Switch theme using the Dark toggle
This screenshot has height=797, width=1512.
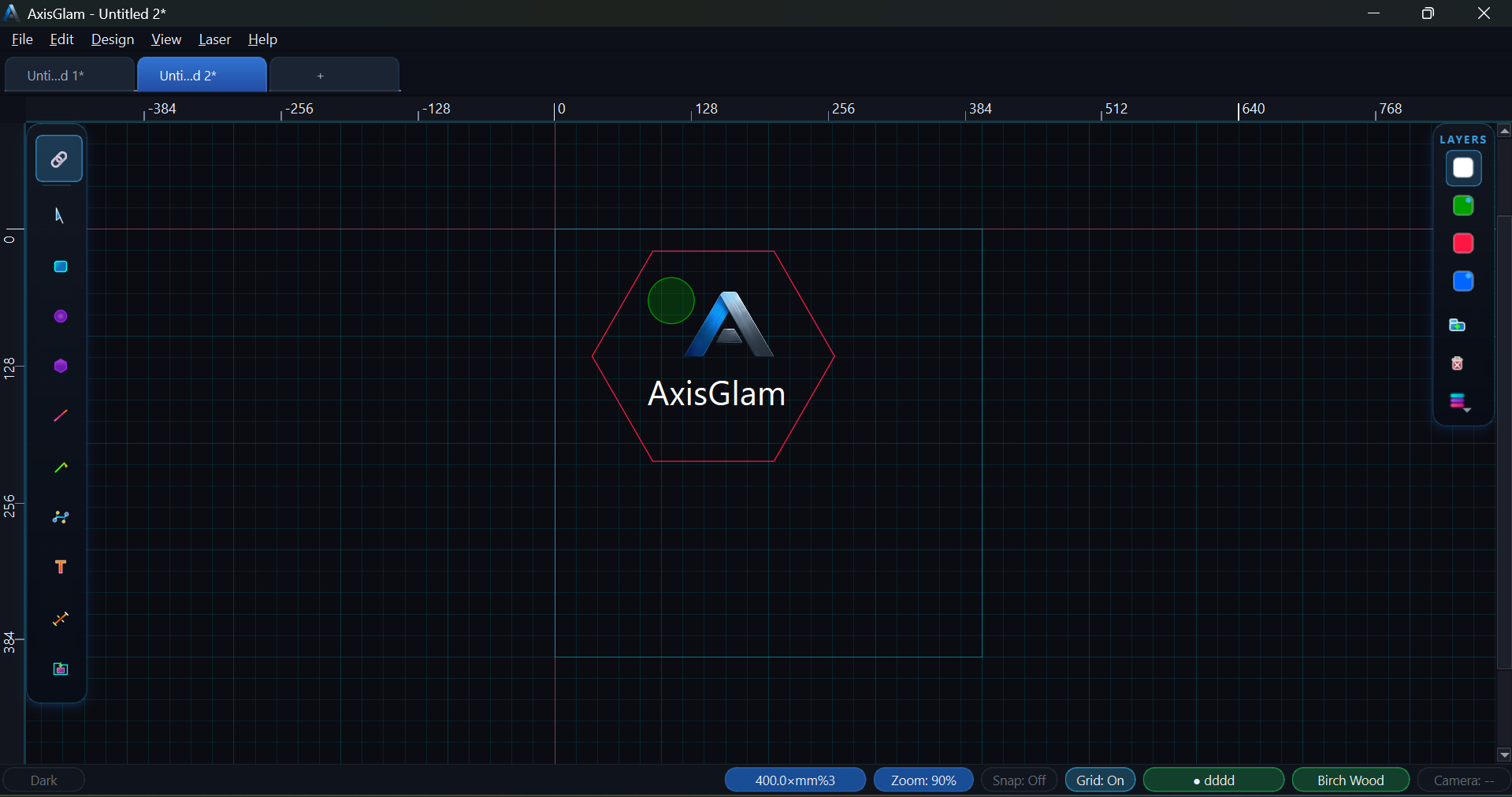(x=43, y=780)
